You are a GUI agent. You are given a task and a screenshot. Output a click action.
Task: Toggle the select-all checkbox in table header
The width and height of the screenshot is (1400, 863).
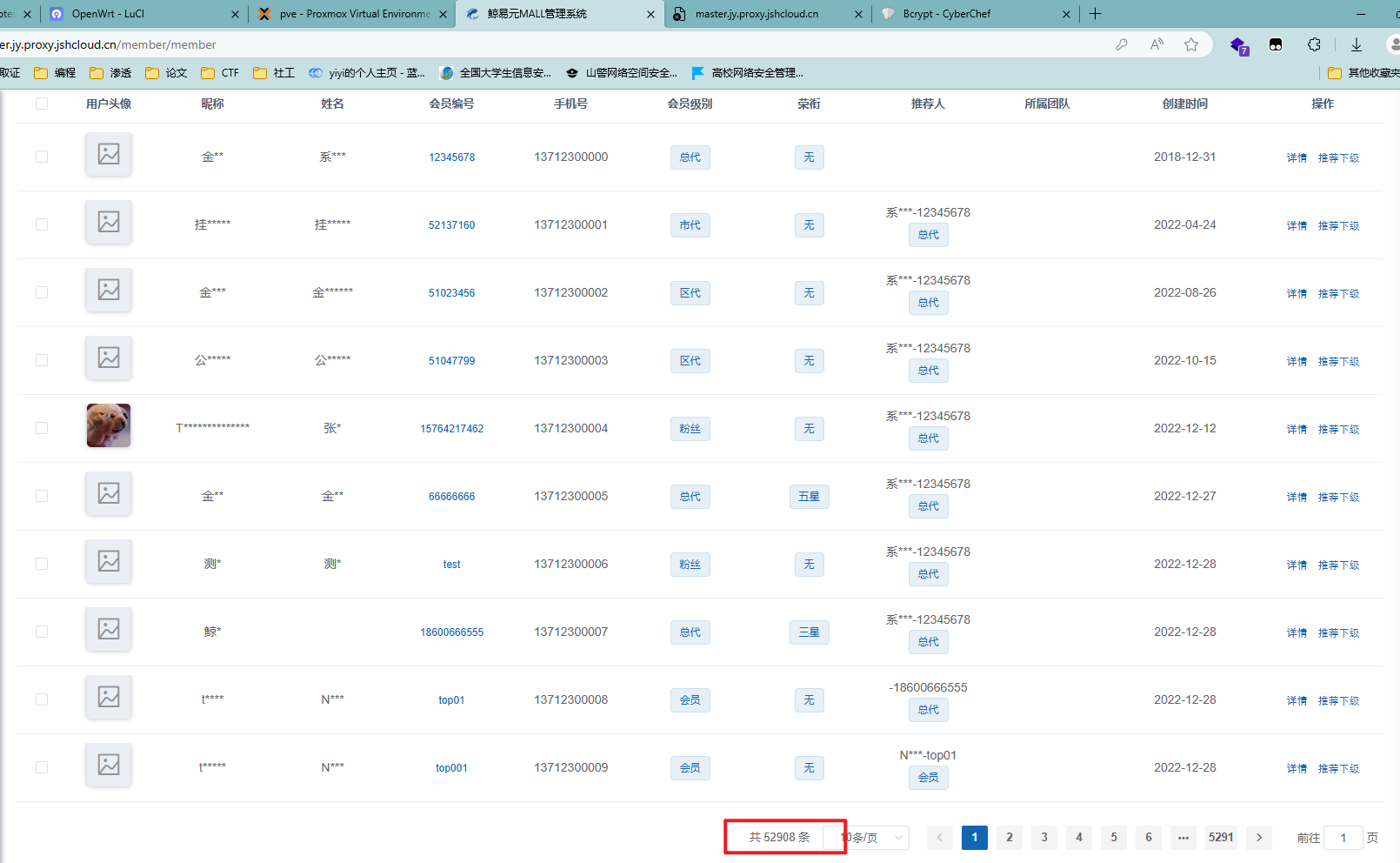coord(42,104)
